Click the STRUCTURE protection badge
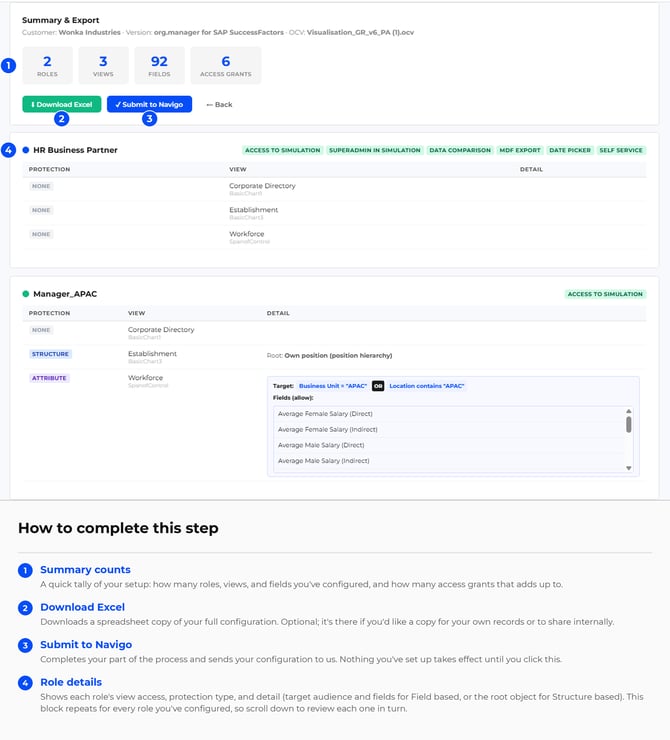 [x=50, y=354]
